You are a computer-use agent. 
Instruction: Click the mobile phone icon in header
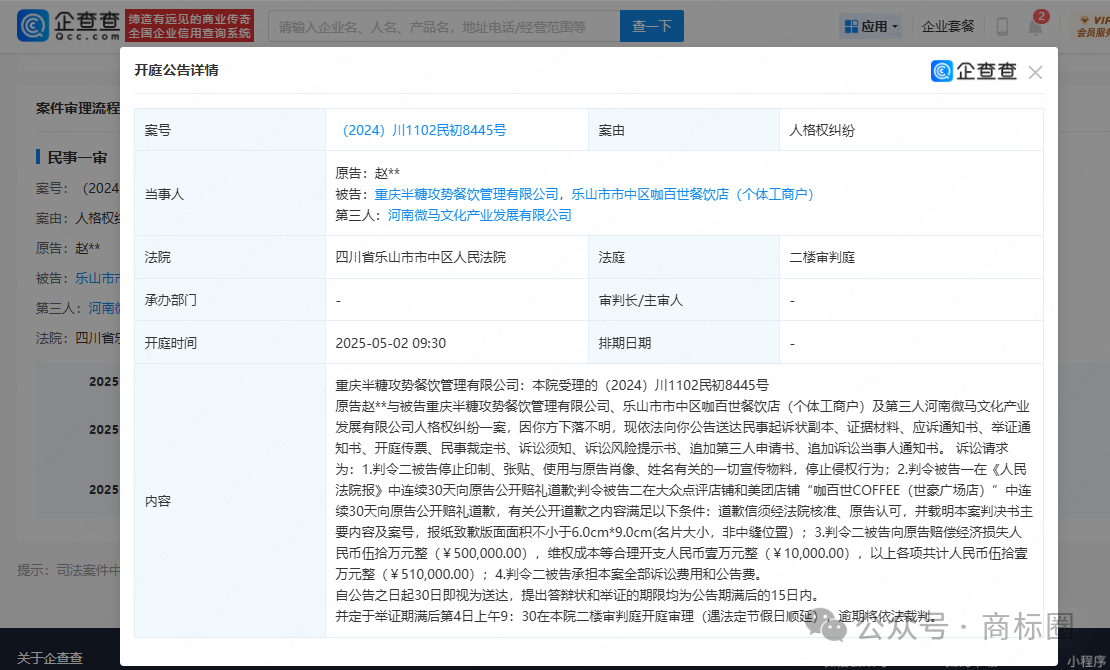(x=1001, y=26)
